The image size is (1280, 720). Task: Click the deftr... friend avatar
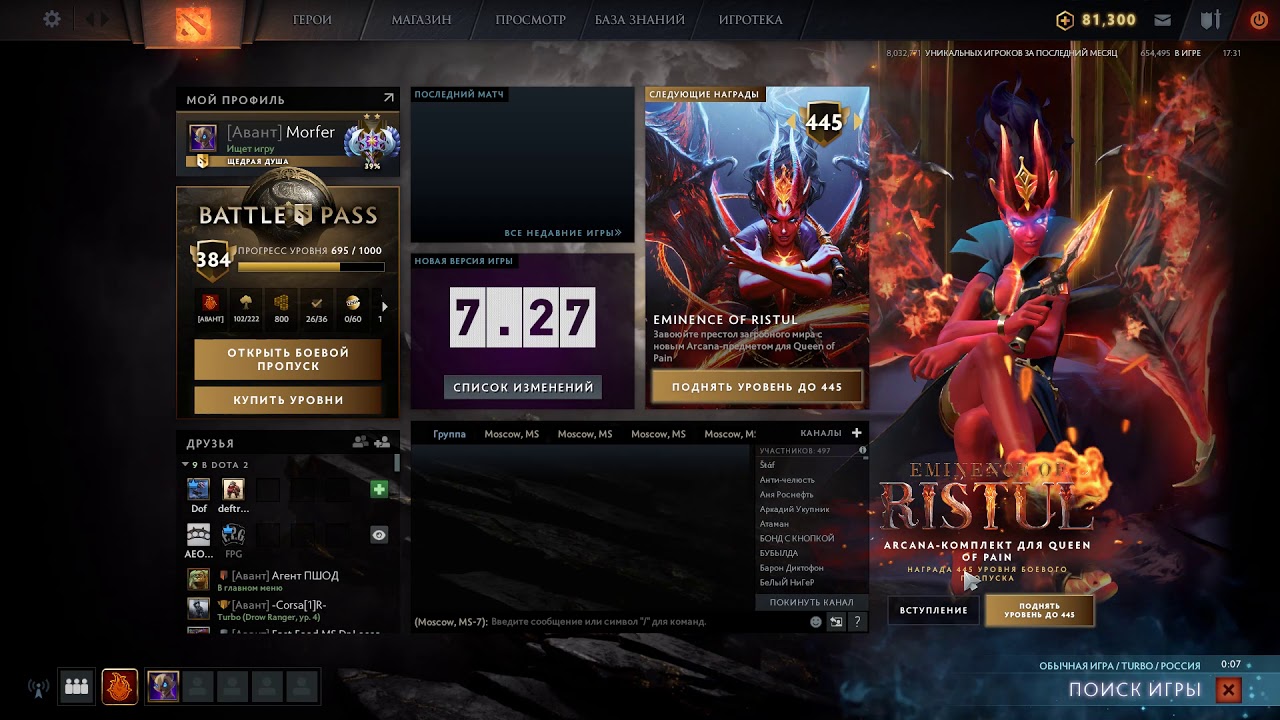tap(233, 489)
